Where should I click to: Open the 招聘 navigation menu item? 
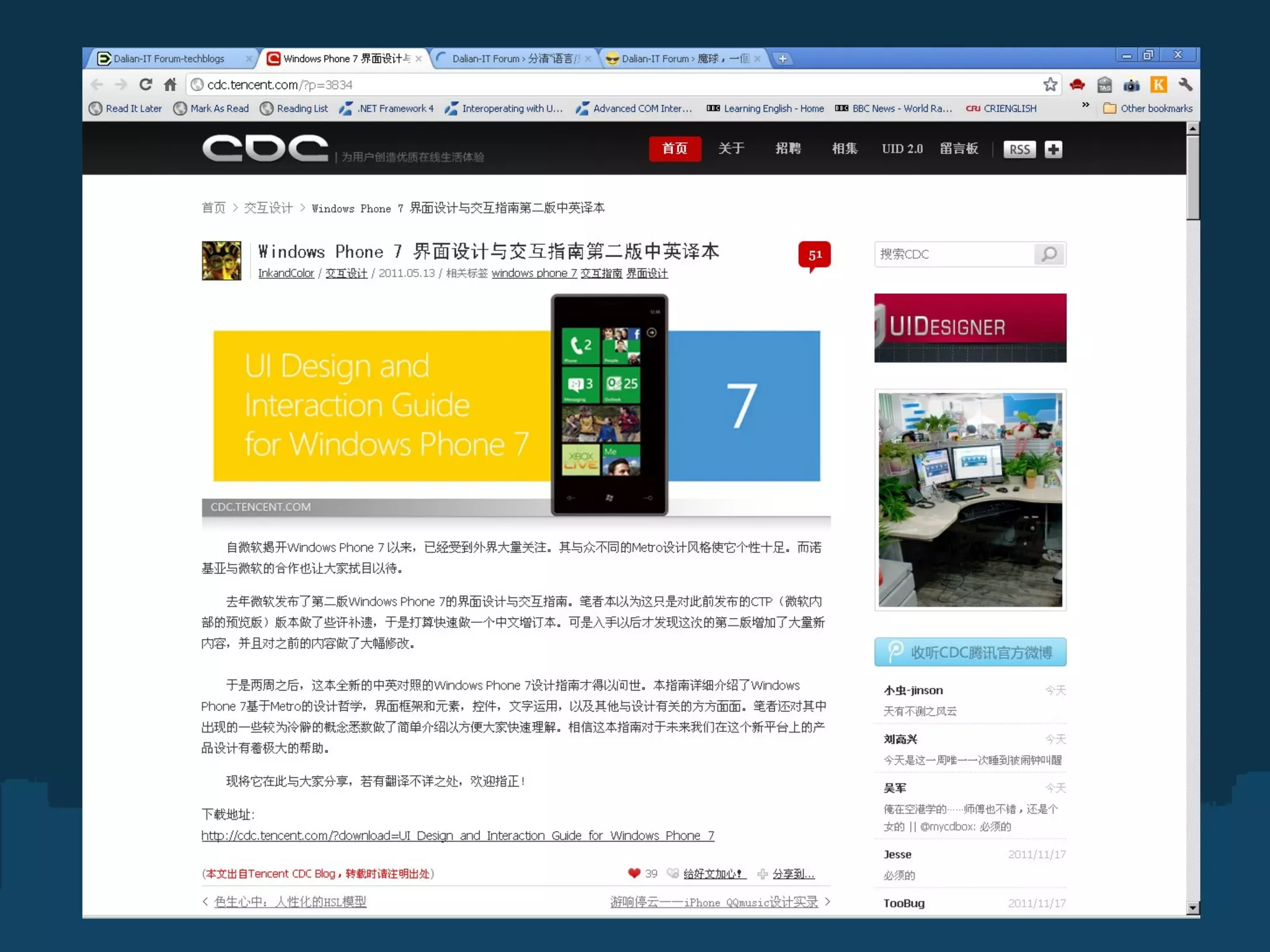coord(788,149)
